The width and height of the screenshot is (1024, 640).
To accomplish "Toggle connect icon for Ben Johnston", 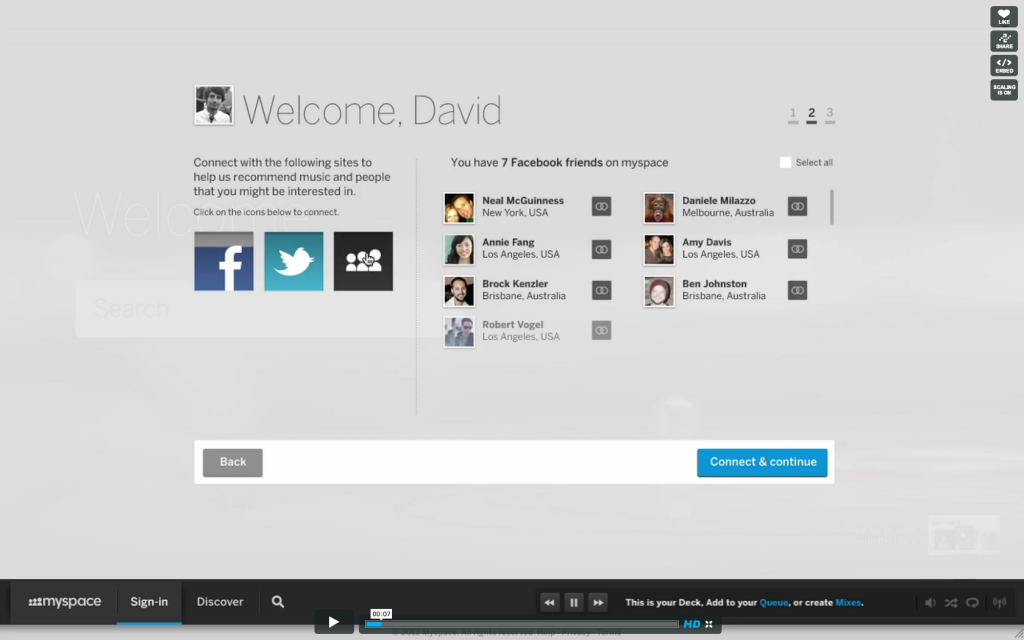I will pos(797,291).
